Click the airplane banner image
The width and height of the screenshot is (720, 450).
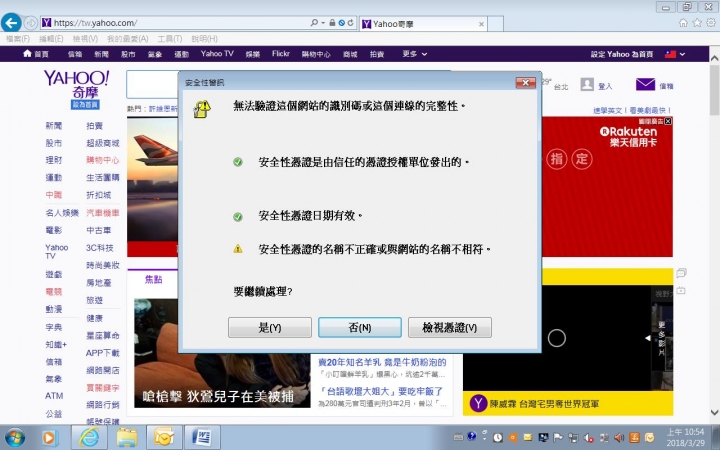point(152,179)
